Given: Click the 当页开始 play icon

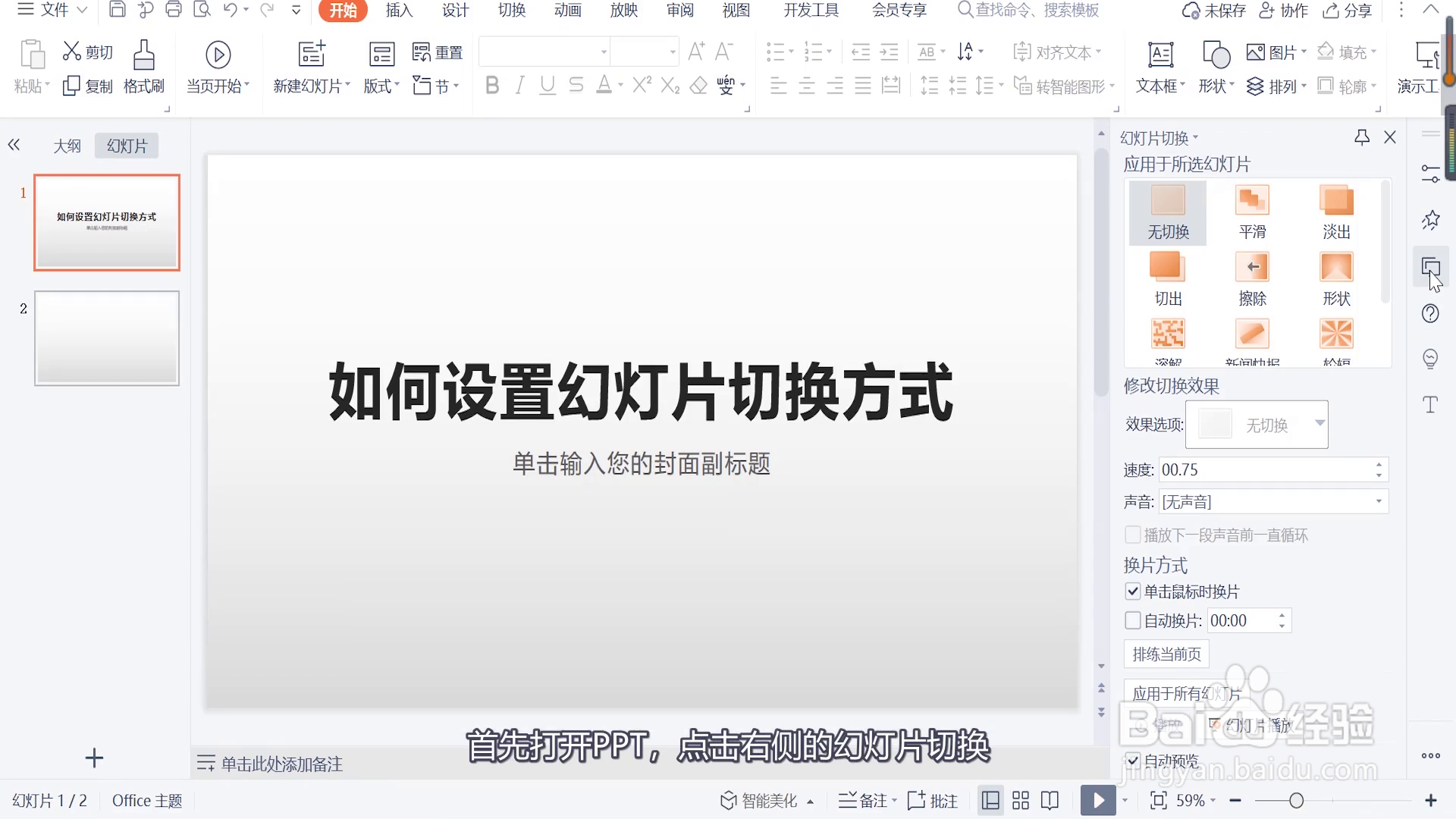Looking at the screenshot, I should [x=218, y=55].
